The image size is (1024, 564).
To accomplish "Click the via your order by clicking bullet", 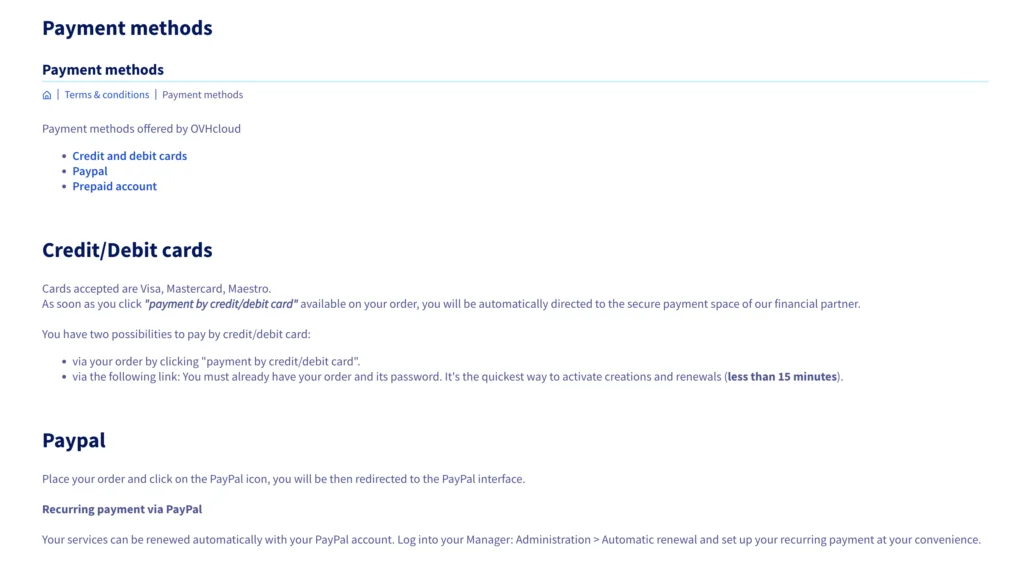I will [216, 362].
